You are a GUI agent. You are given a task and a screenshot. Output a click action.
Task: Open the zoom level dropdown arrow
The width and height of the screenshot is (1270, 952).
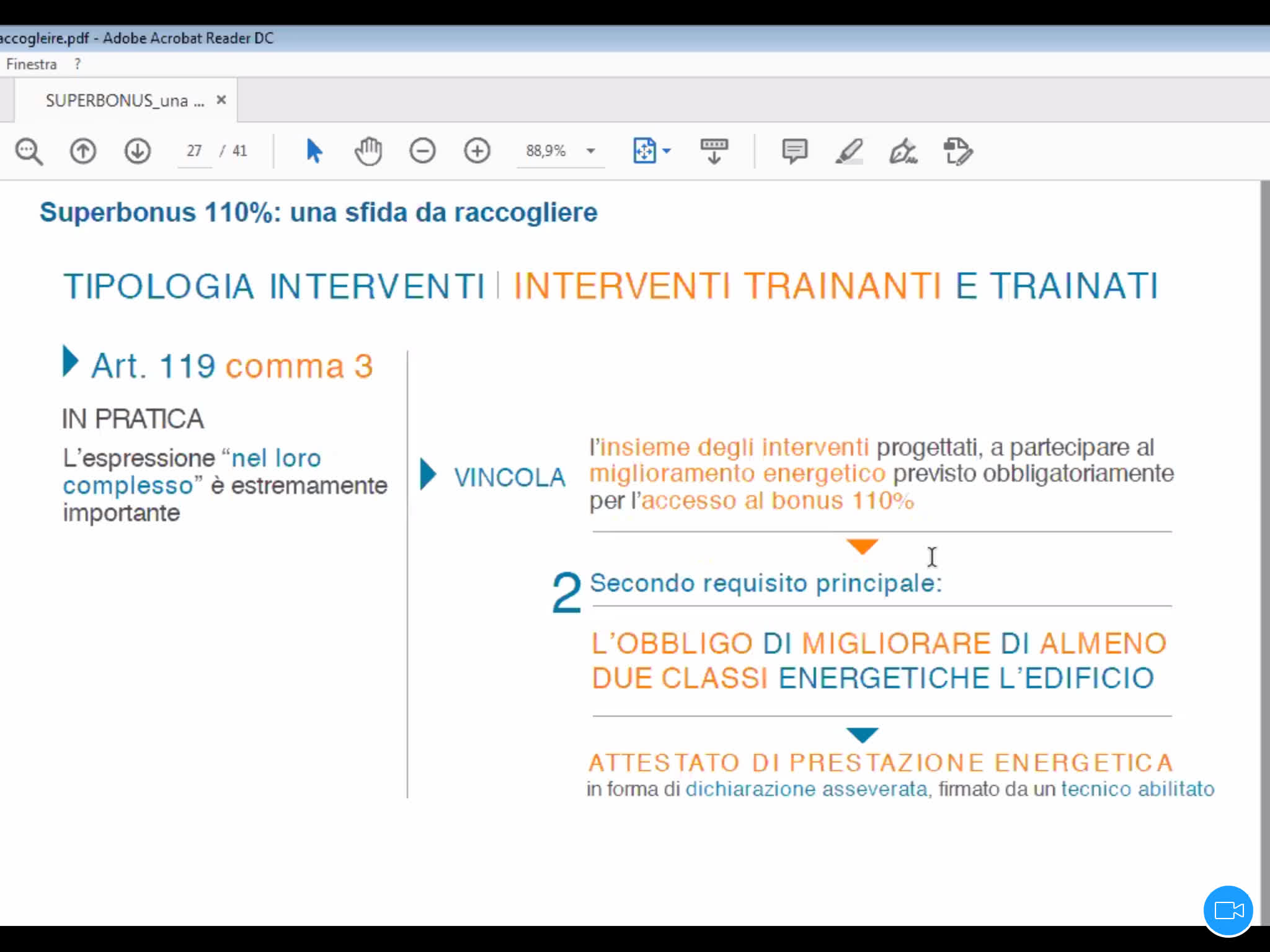coord(591,151)
